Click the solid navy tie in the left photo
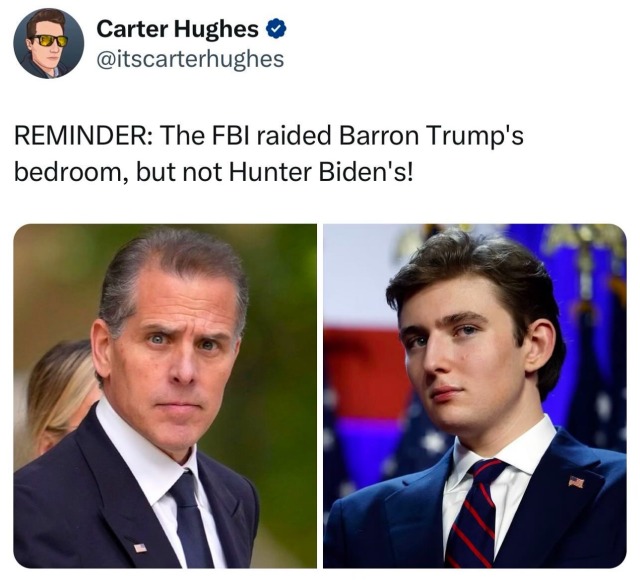Screen dimensions: 640x587 tap(190, 520)
